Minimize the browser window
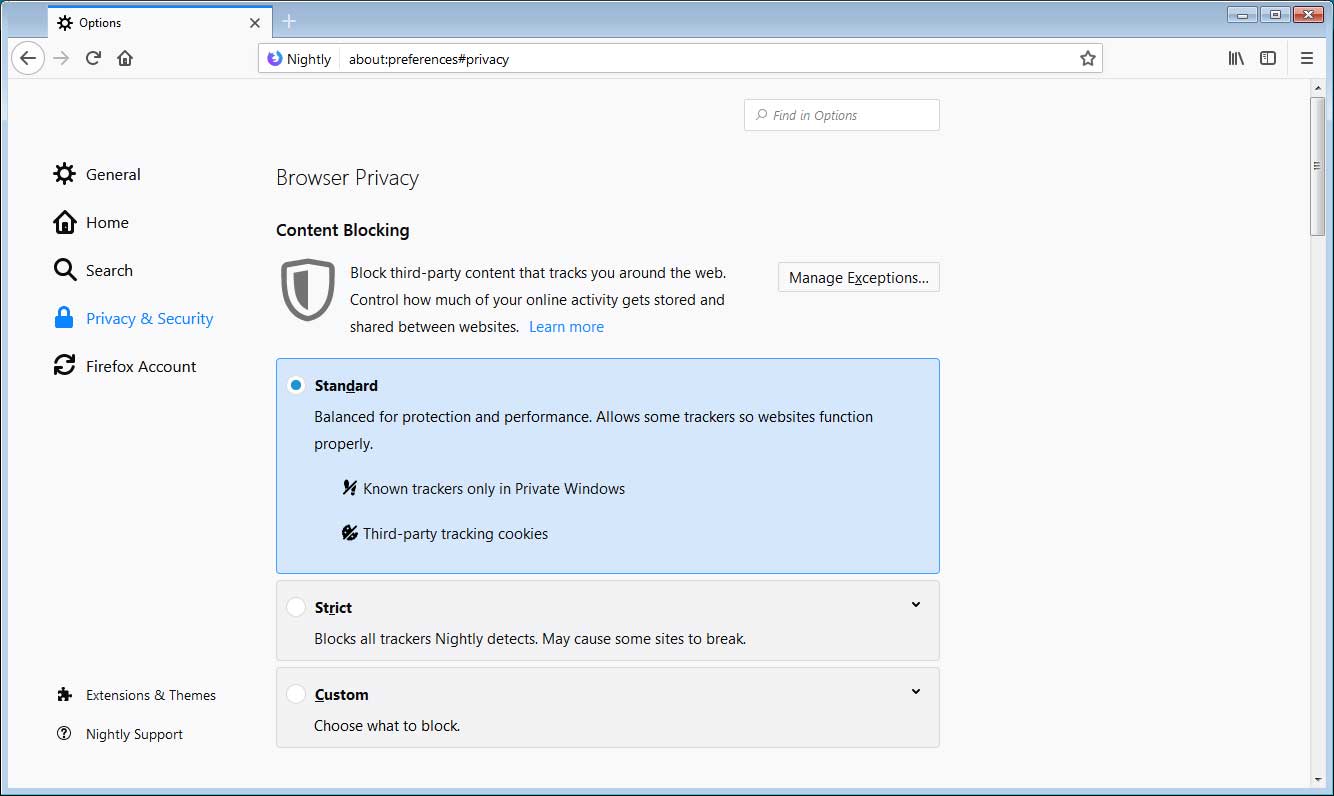The height and width of the screenshot is (796, 1334). click(x=1243, y=14)
